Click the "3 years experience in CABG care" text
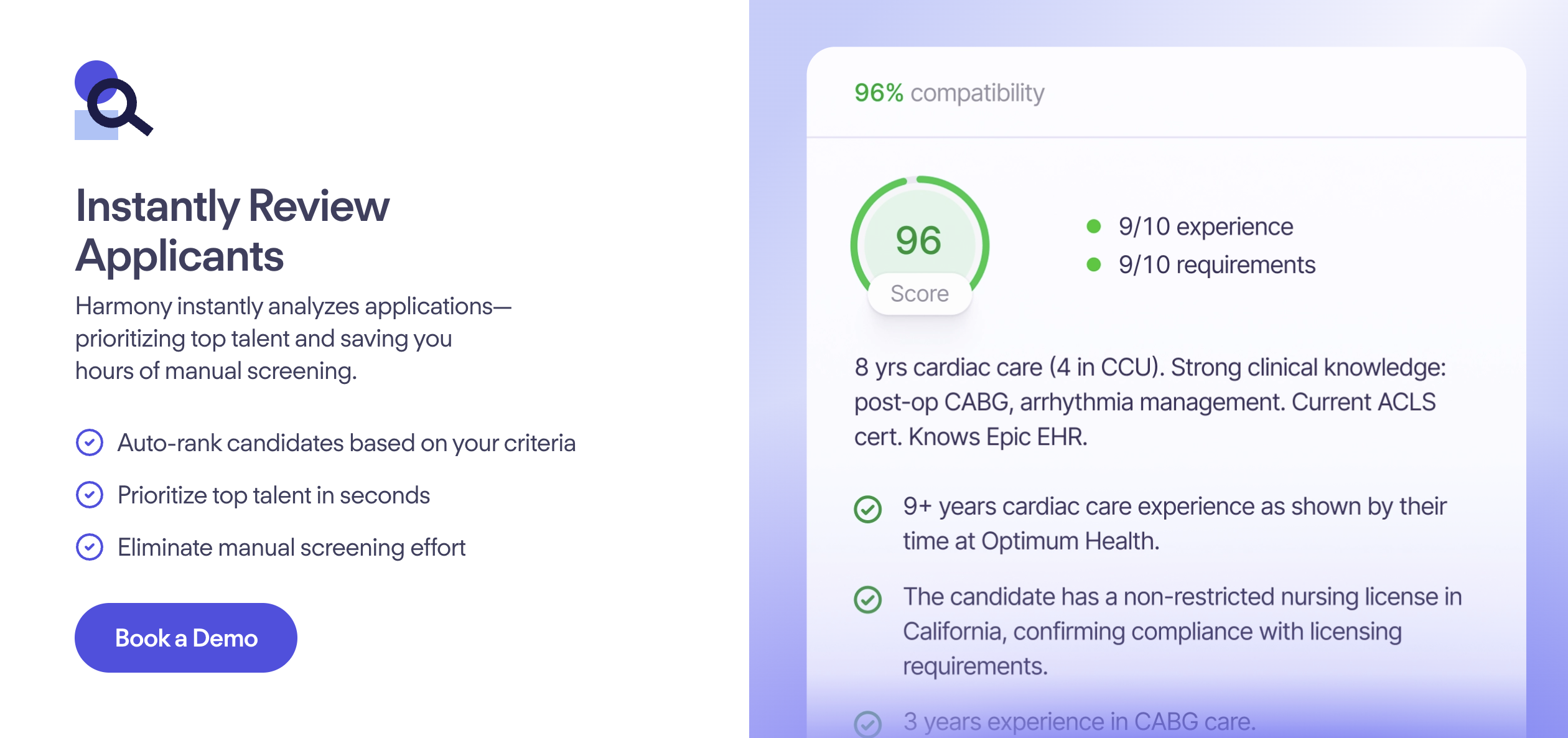 point(1079,722)
